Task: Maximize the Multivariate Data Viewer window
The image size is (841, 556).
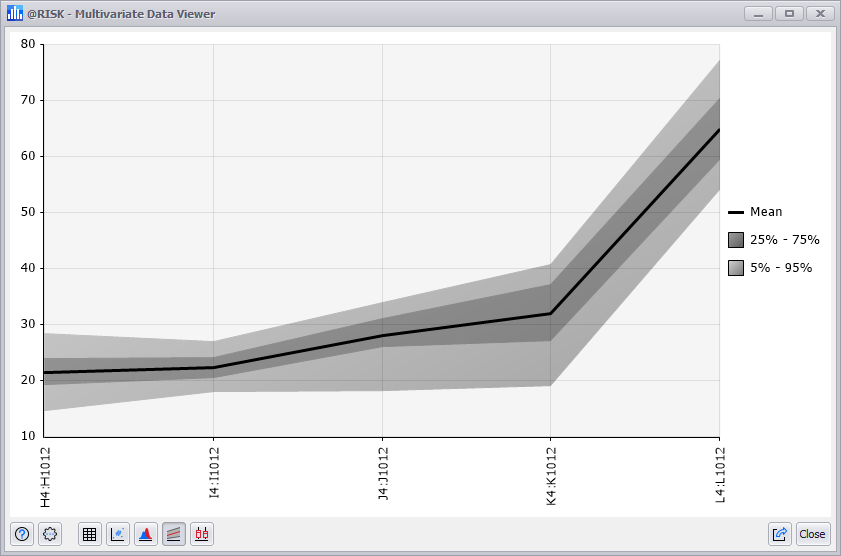Action: coord(790,14)
